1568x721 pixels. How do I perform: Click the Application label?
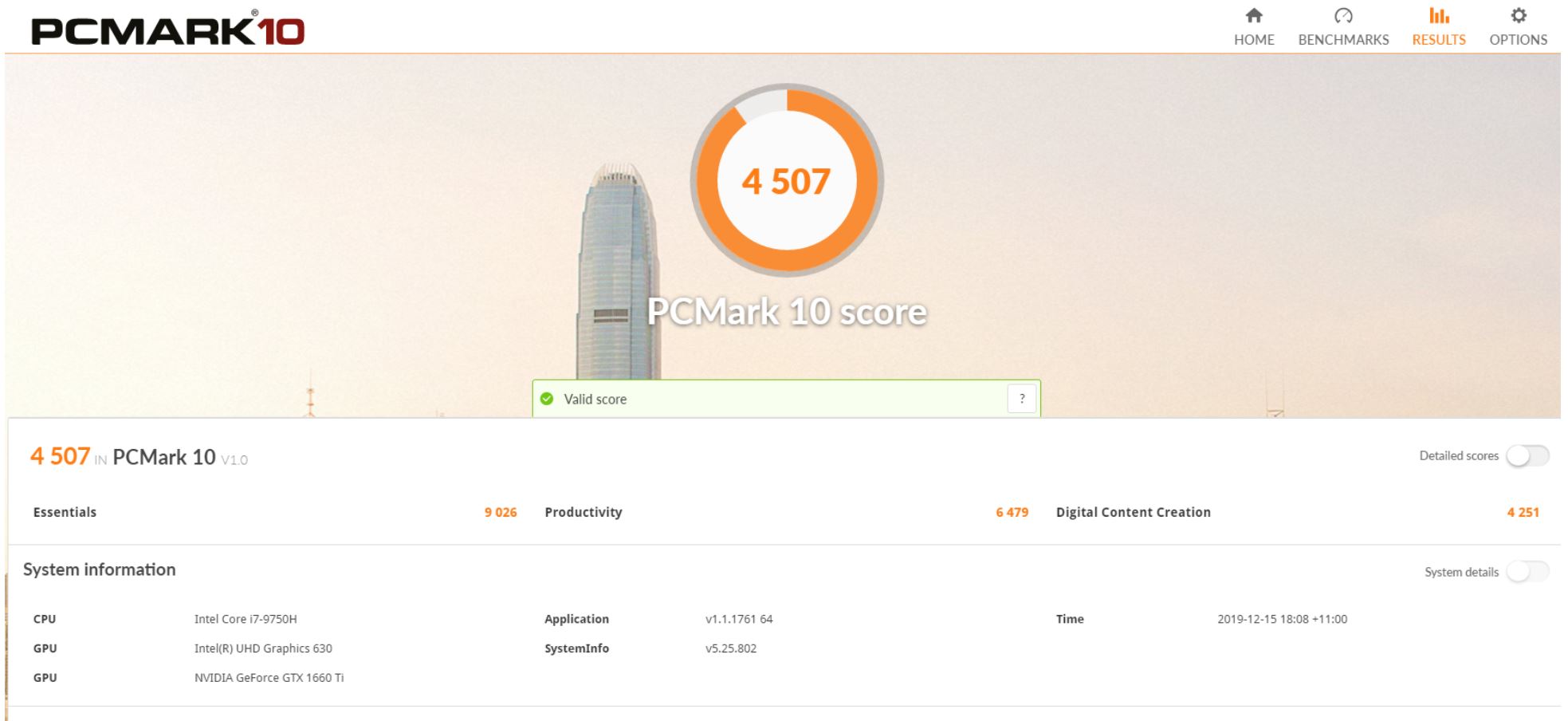pyautogui.click(x=576, y=619)
